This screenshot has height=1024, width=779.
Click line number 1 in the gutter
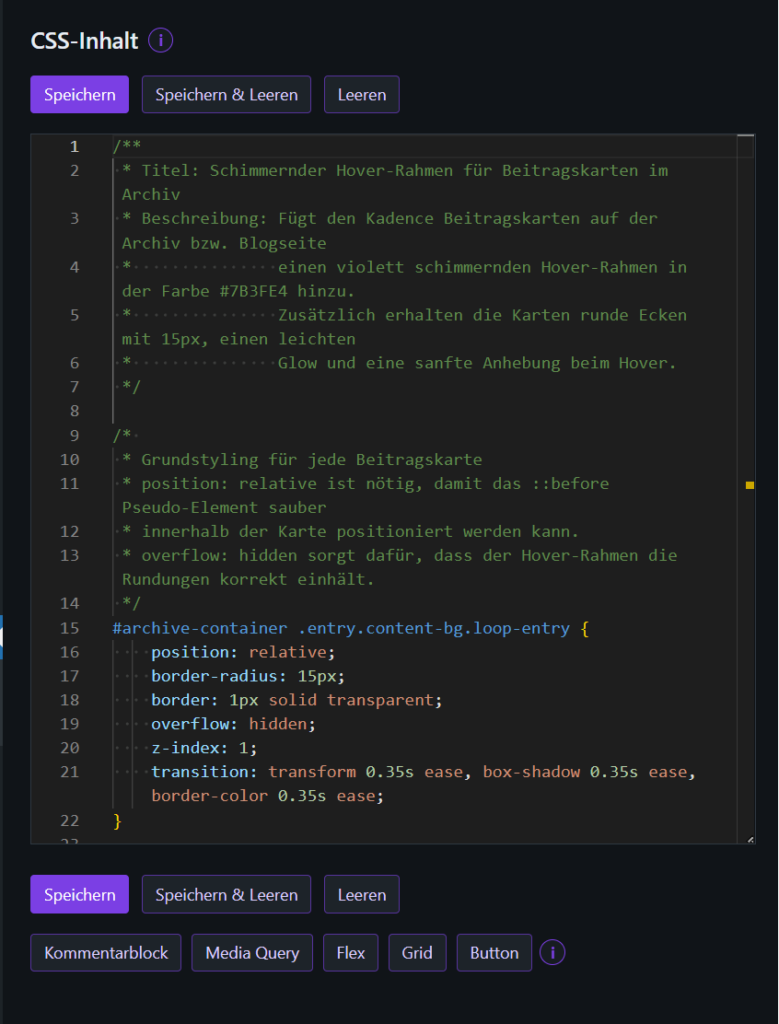[74, 146]
